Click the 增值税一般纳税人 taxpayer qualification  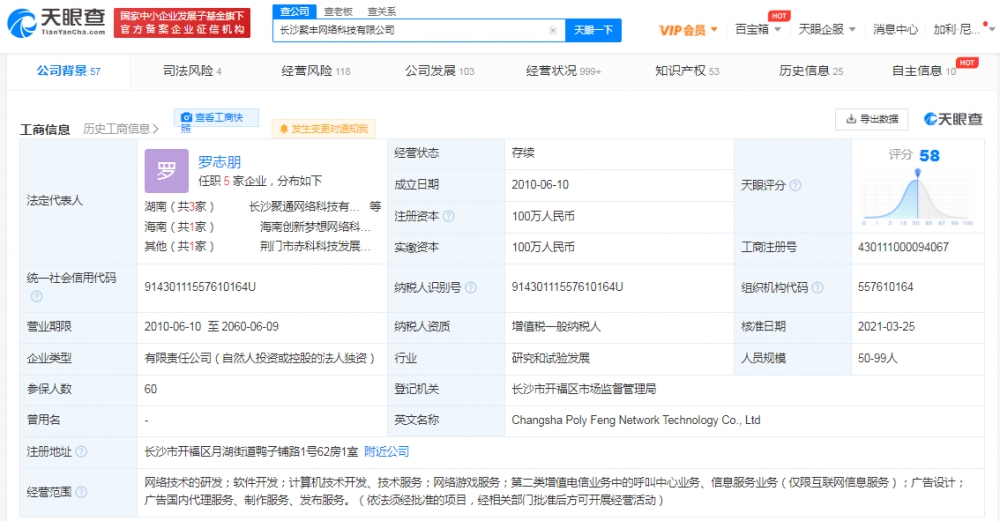[x=556, y=327]
